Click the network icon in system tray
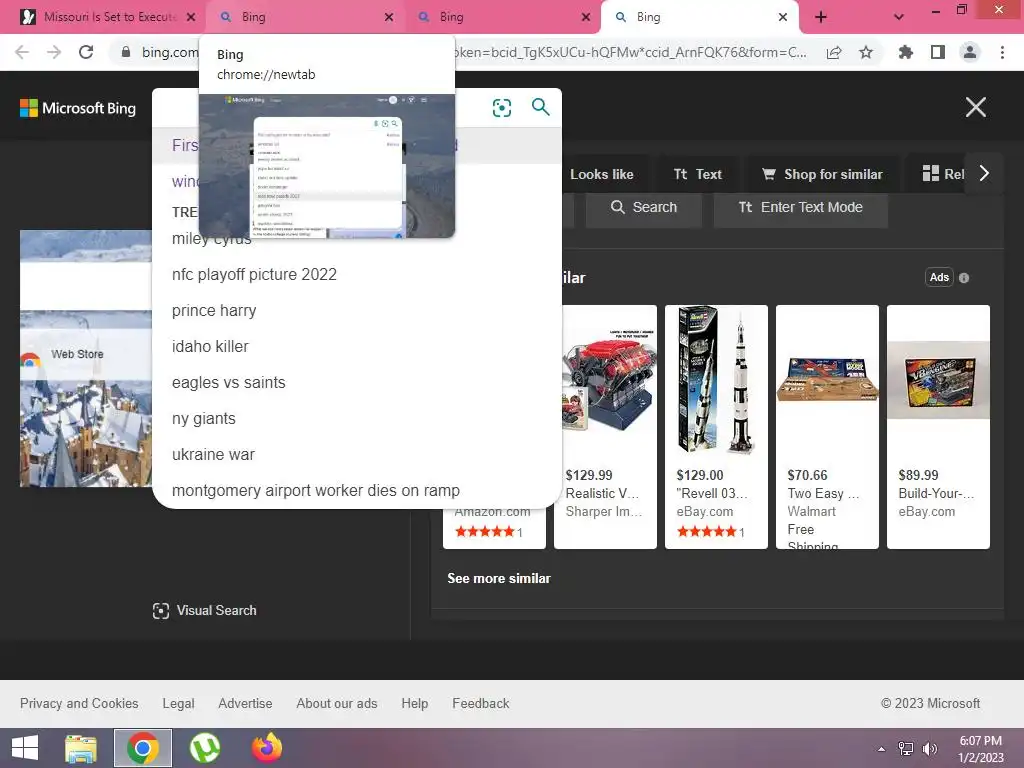This screenshot has height=768, width=1024. [x=906, y=749]
